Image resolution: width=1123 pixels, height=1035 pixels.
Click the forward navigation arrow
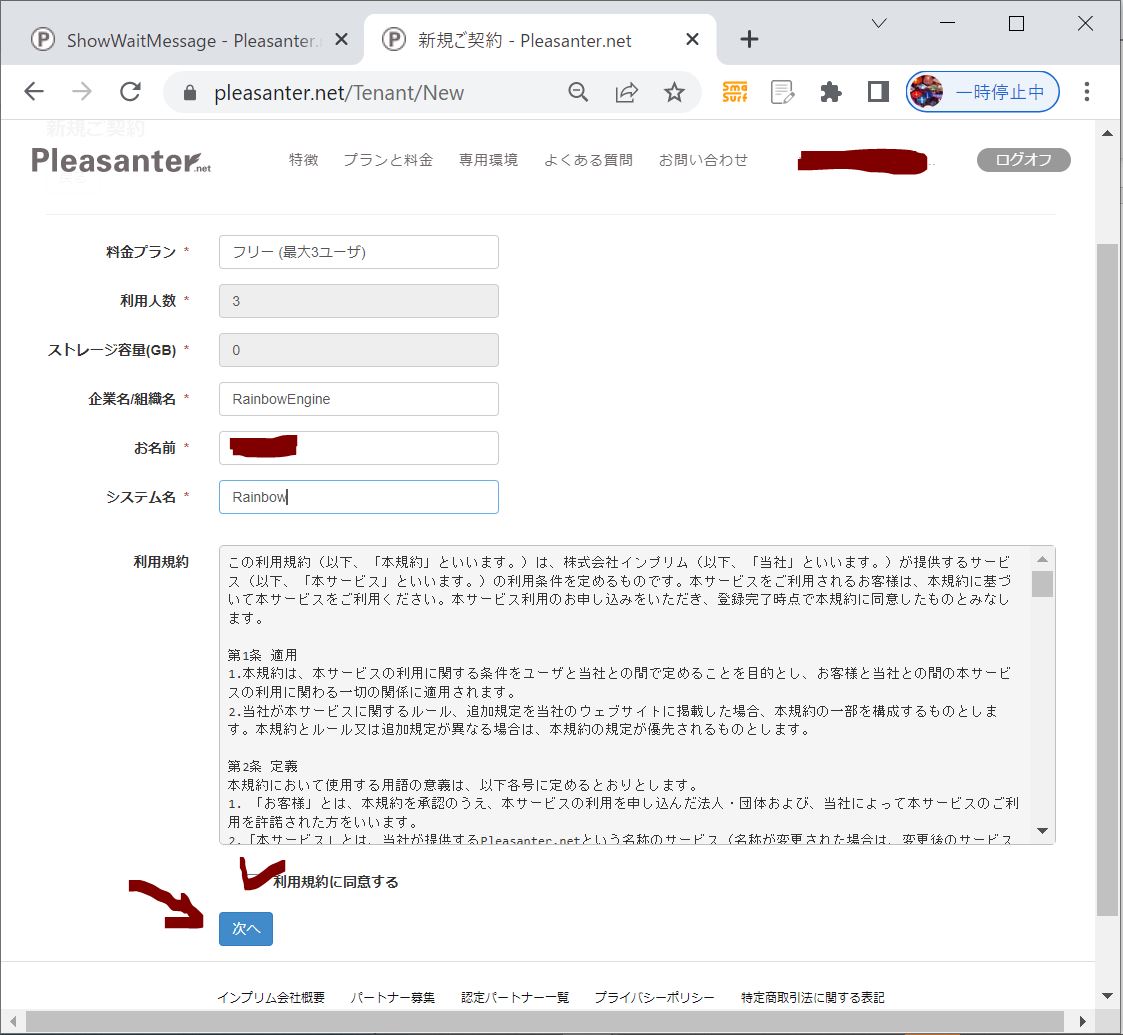click(82, 92)
